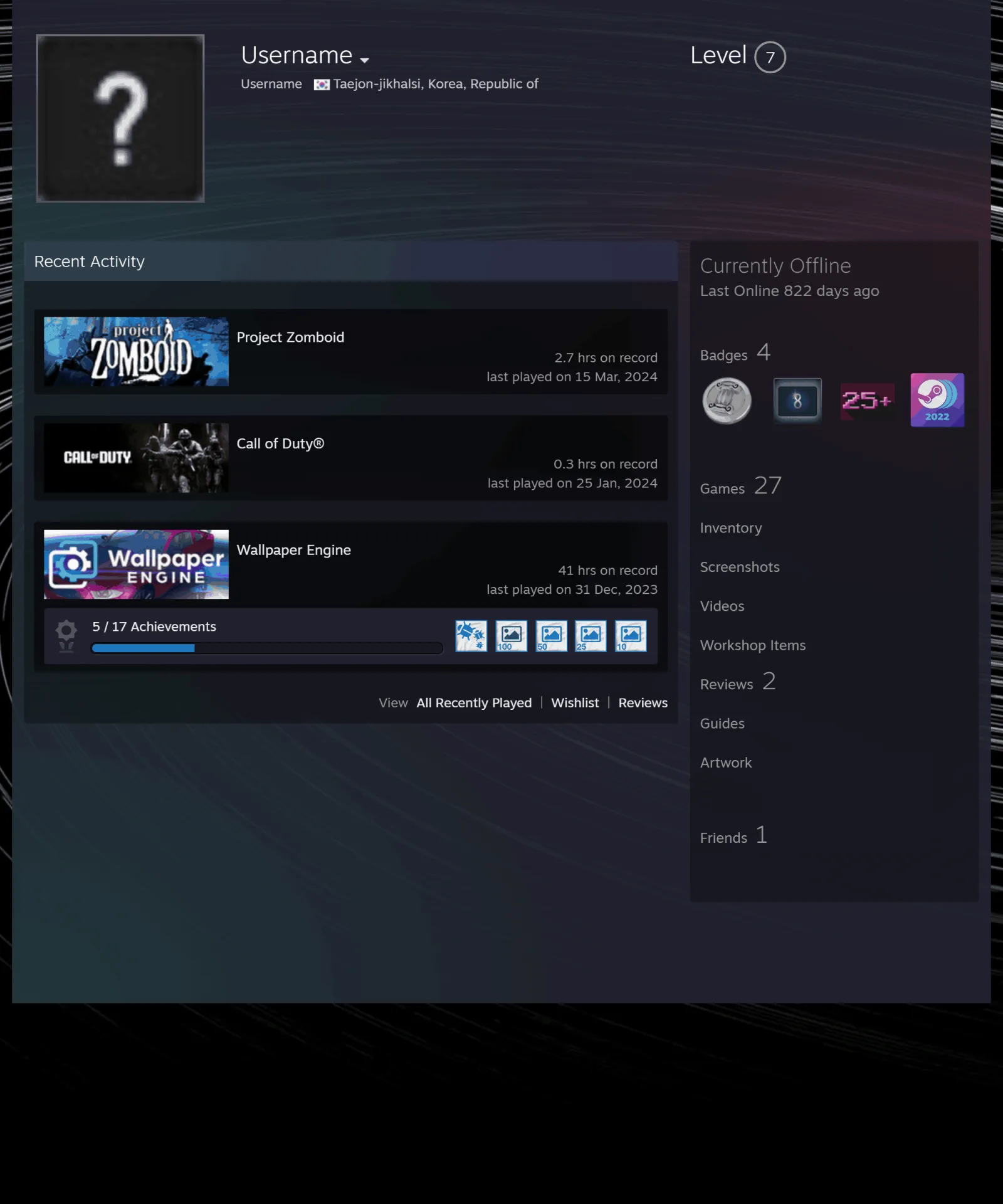This screenshot has height=1204, width=1003.
Task: Click 'Last Online 822 days ago' text
Action: pyautogui.click(x=789, y=291)
